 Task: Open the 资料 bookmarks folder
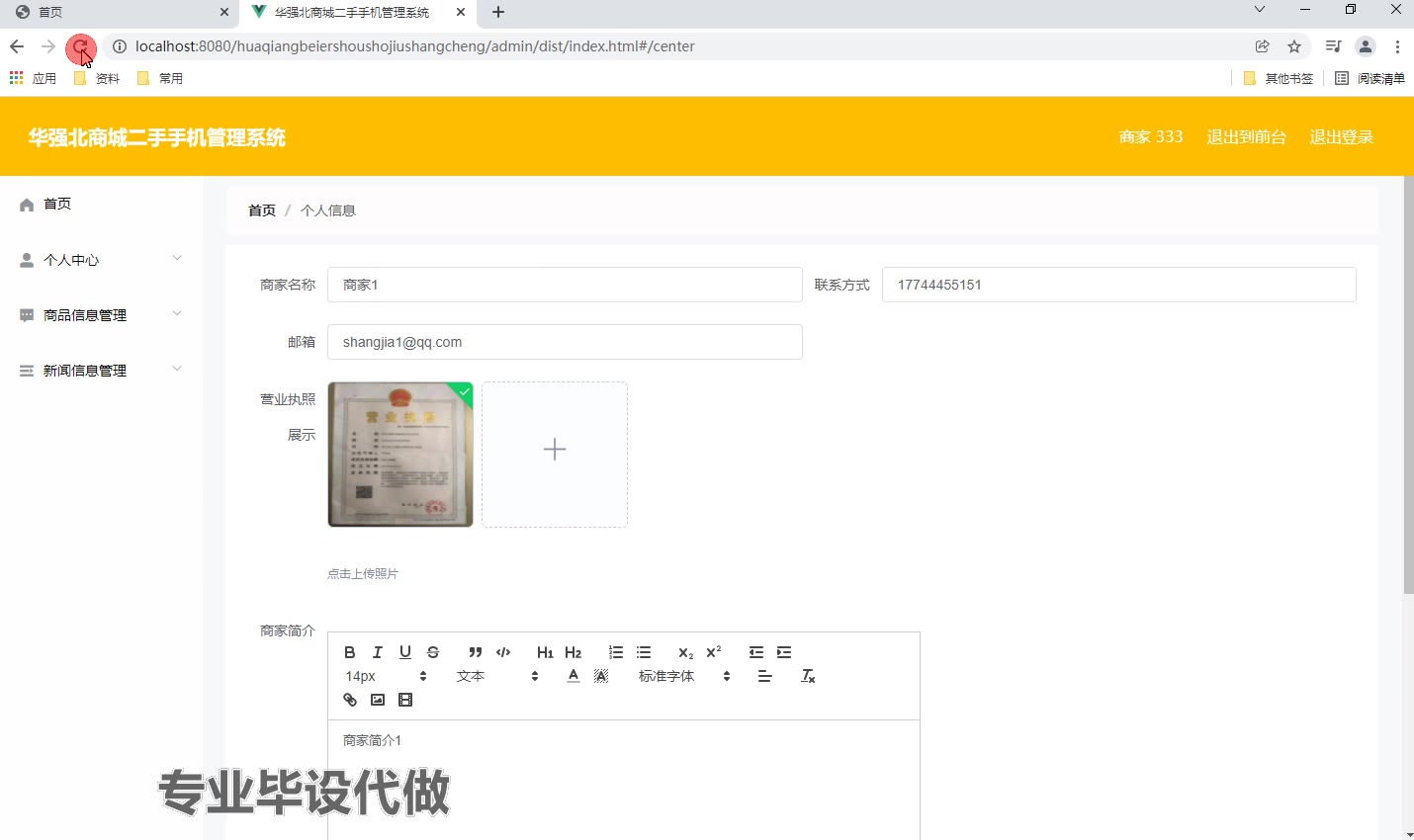(x=97, y=78)
